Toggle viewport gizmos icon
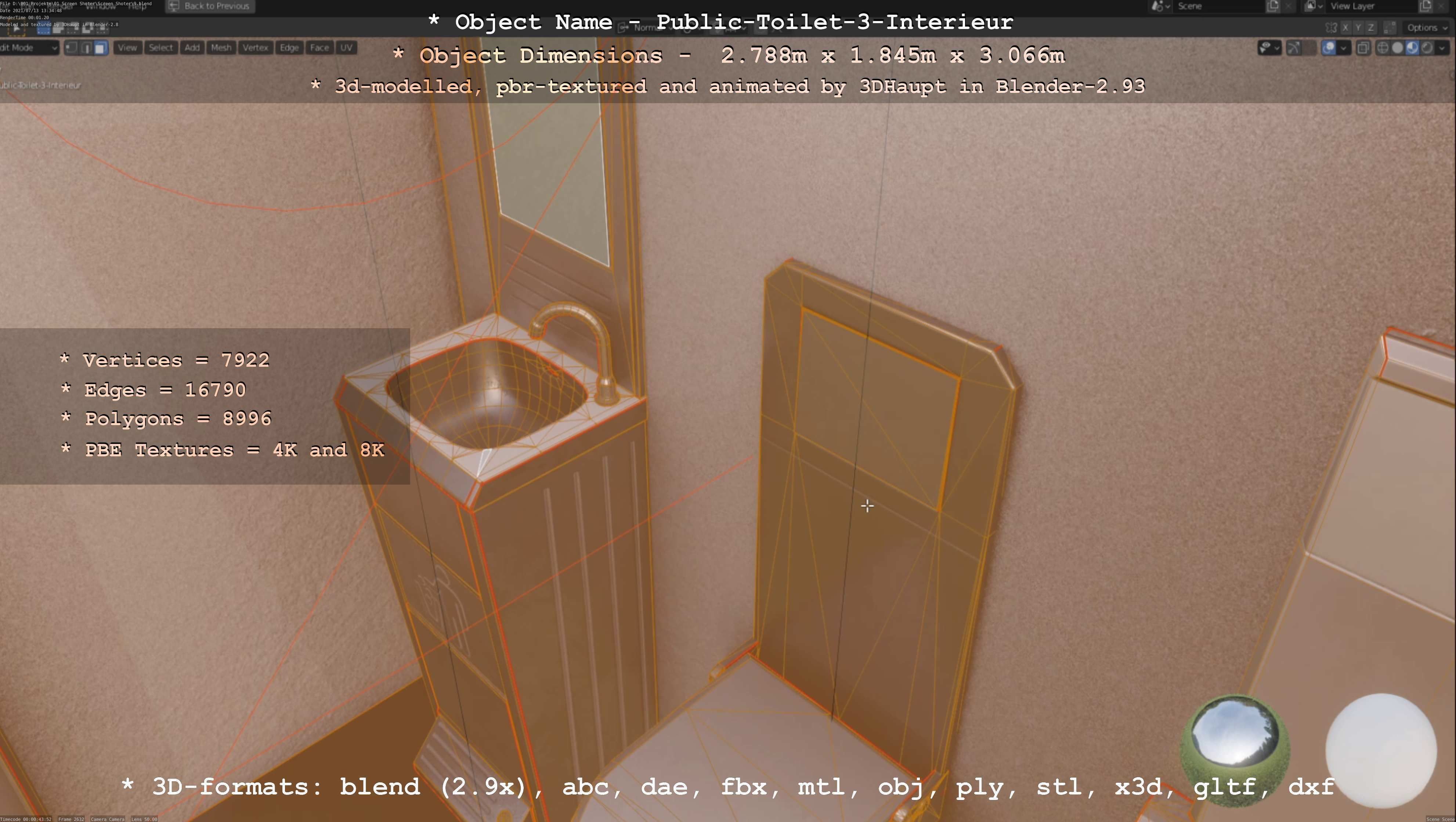This screenshot has width=1456, height=822. pos(1294,48)
